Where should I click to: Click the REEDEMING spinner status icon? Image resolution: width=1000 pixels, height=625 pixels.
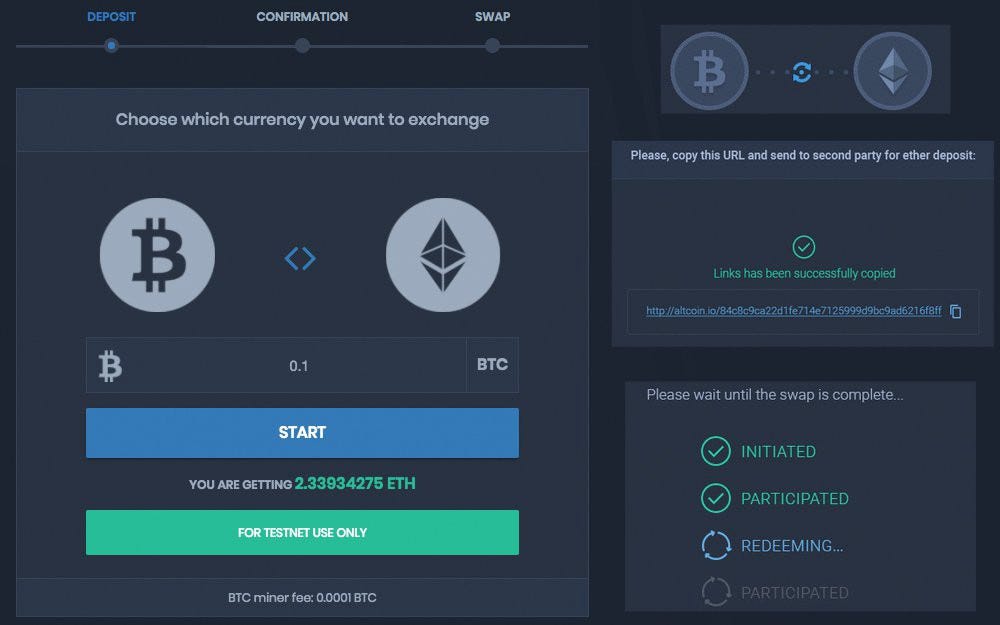[716, 546]
